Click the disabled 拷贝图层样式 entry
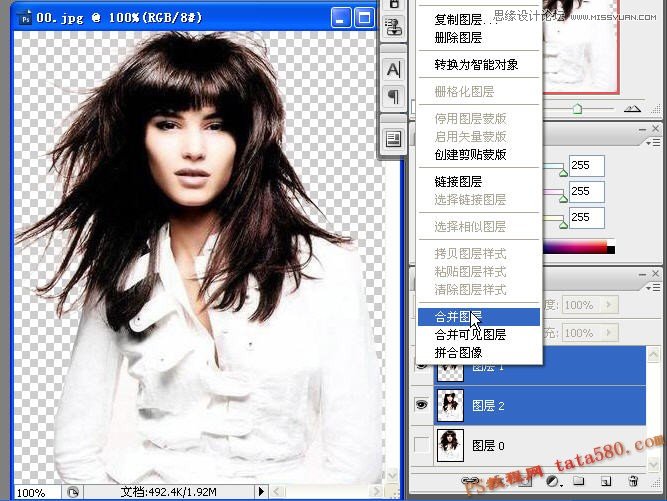The image size is (667, 501). point(470,254)
